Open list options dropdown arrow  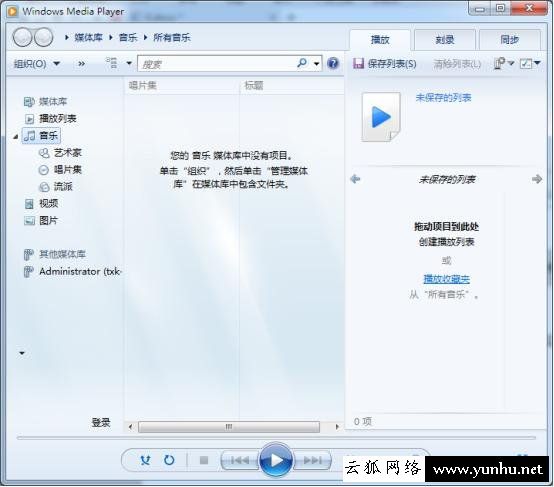coord(537,63)
